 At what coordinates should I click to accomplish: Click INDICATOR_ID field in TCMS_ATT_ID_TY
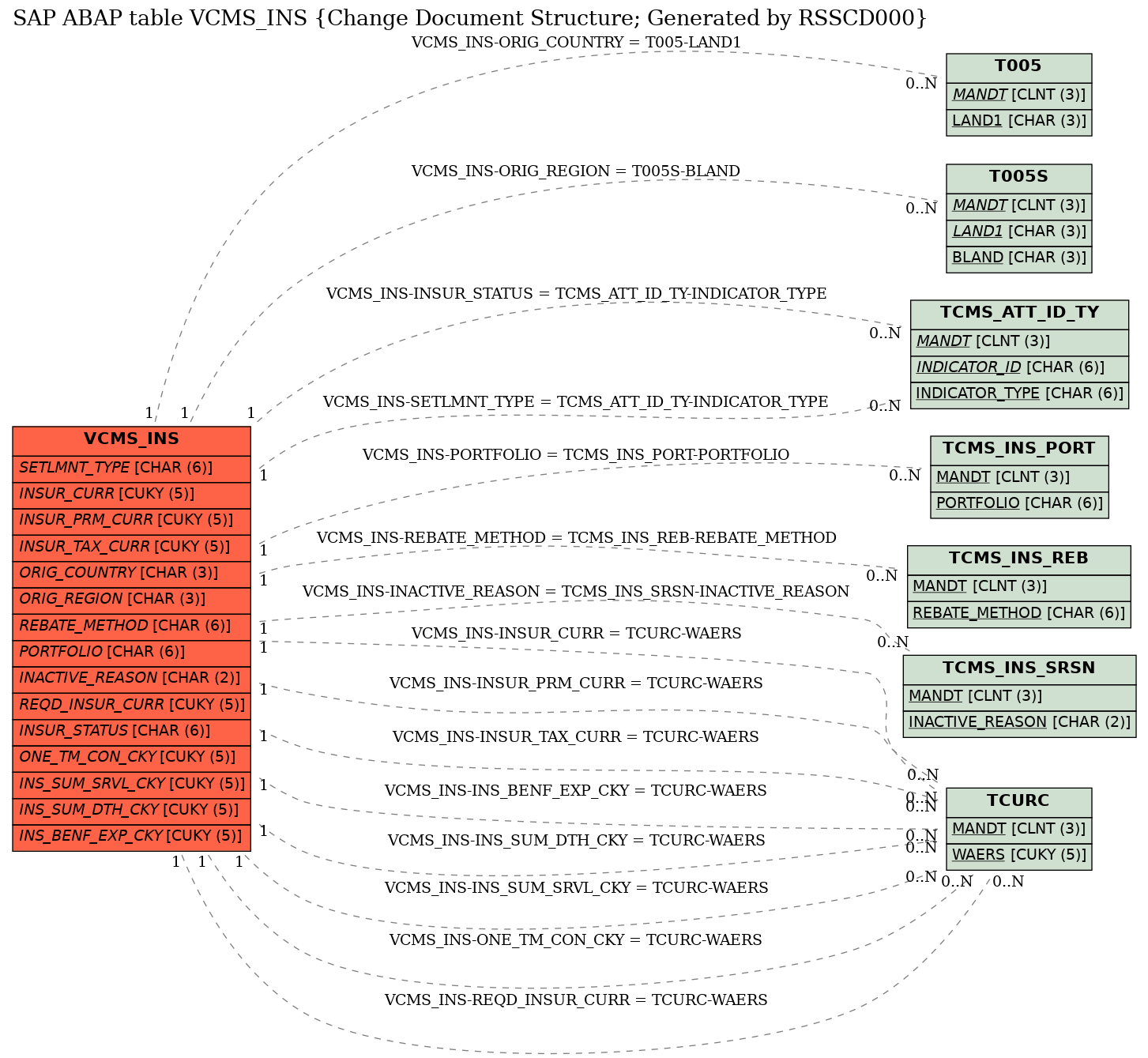tap(1019, 369)
